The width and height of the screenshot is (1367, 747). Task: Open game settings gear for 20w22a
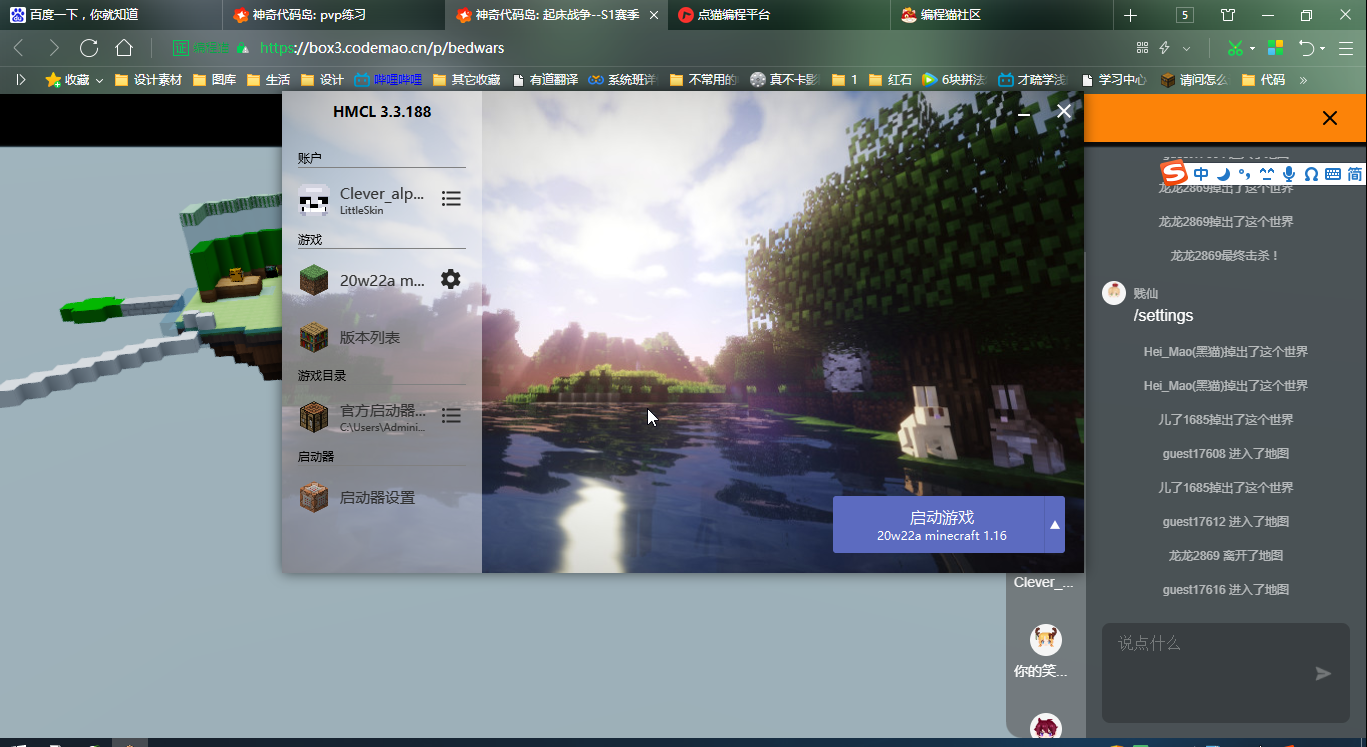tap(451, 279)
